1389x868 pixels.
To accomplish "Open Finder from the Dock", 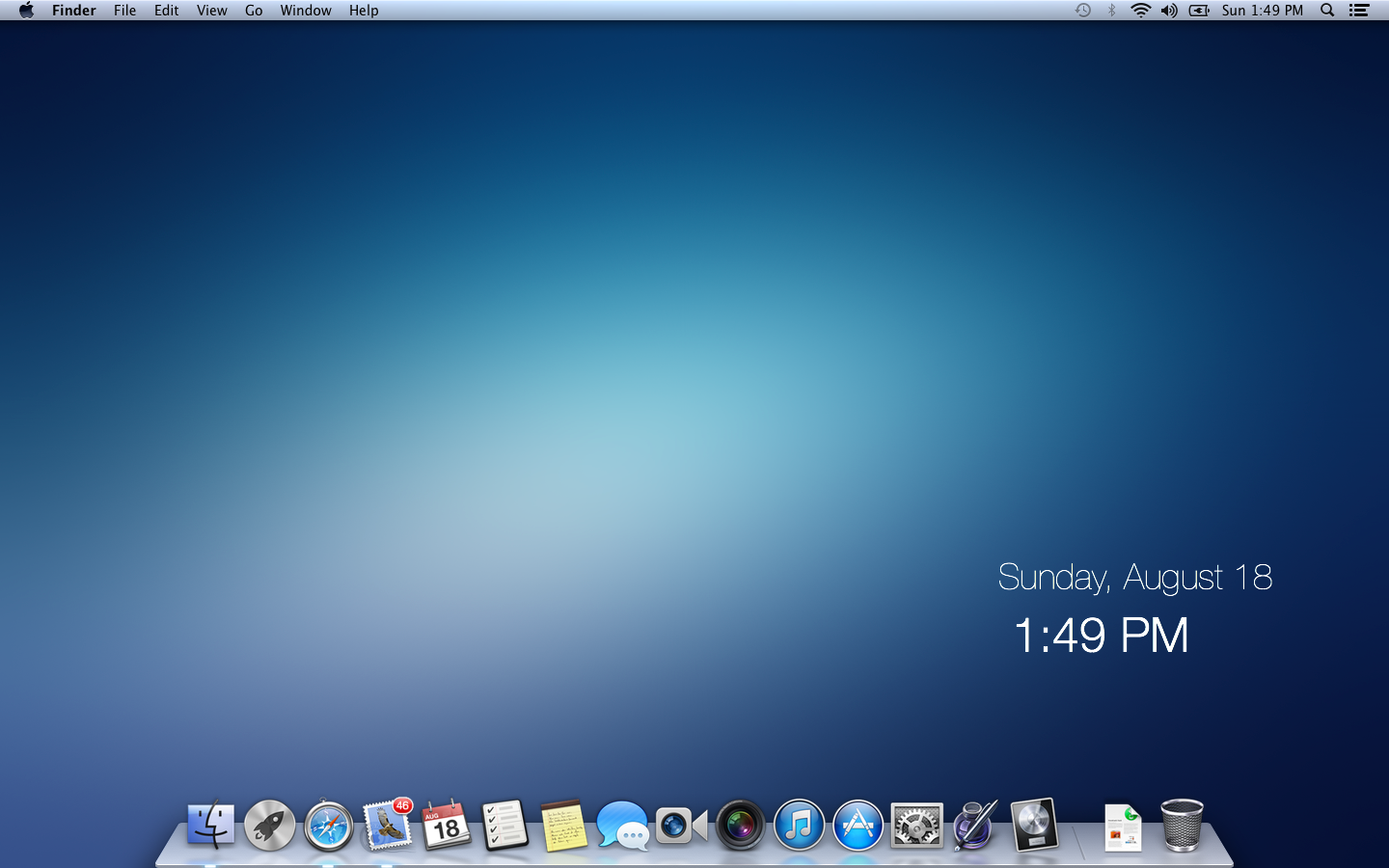I will (210, 826).
